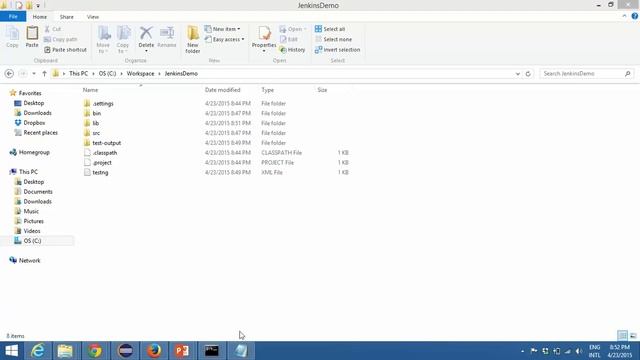This screenshot has width=640, height=360.
Task: Sort by the Type column header
Action: (x=267, y=90)
